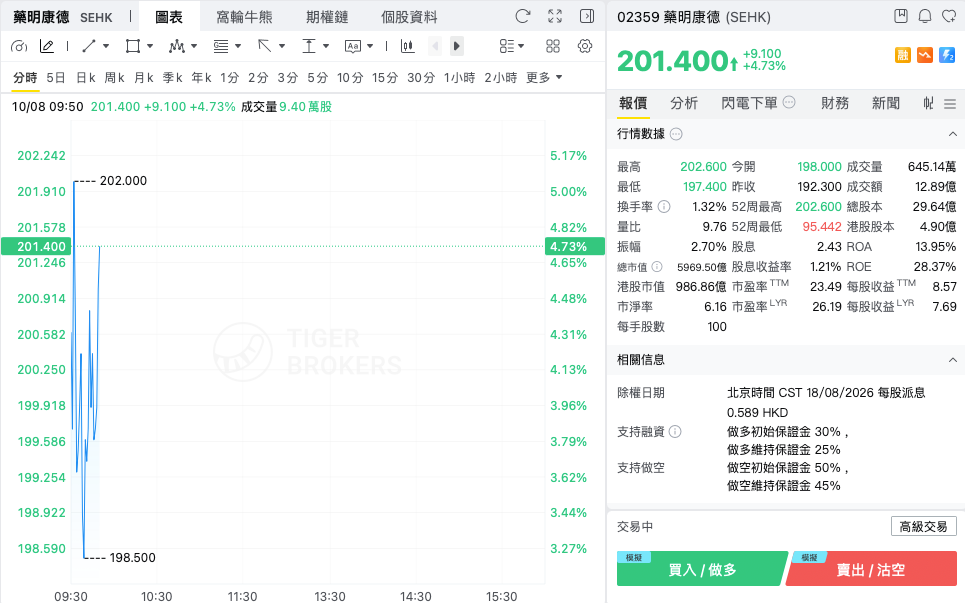Select the trend line drawing tool
This screenshot has width=965, height=603.
(x=89, y=46)
